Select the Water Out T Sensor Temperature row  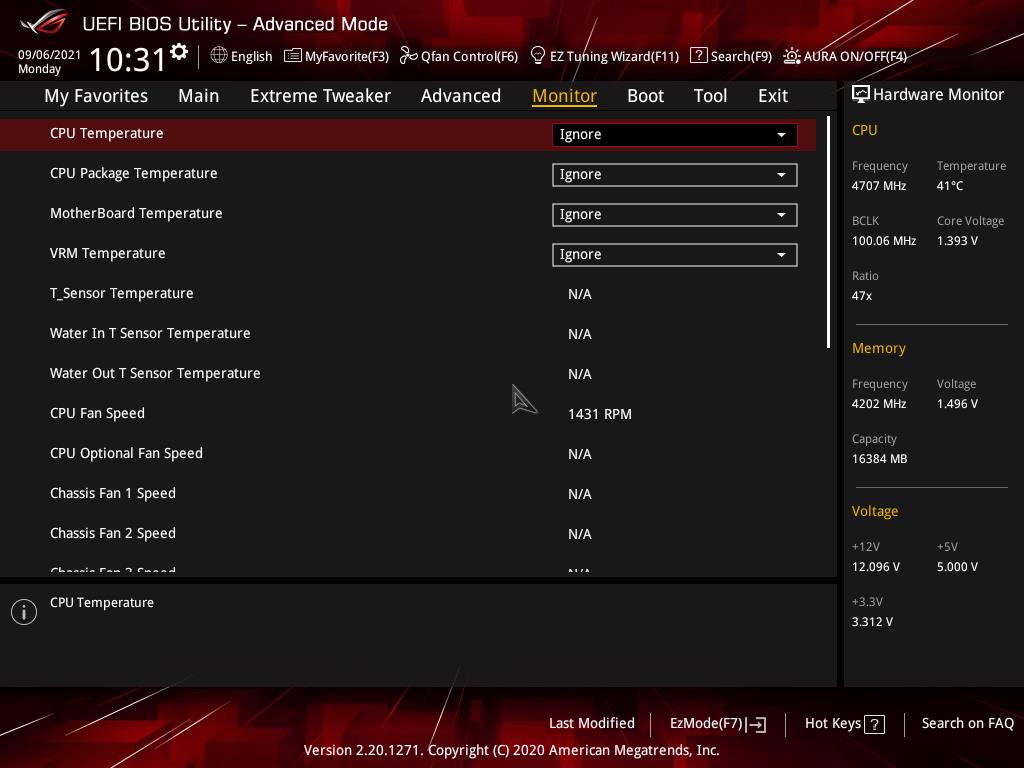pos(408,374)
